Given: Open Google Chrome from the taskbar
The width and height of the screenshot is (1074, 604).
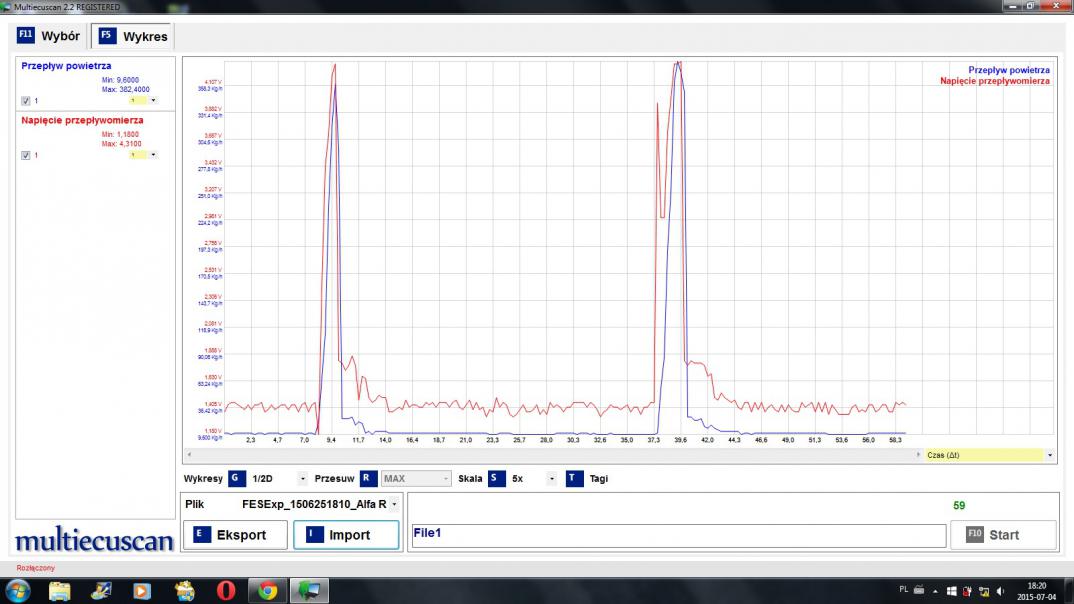Looking at the screenshot, I should (x=268, y=590).
